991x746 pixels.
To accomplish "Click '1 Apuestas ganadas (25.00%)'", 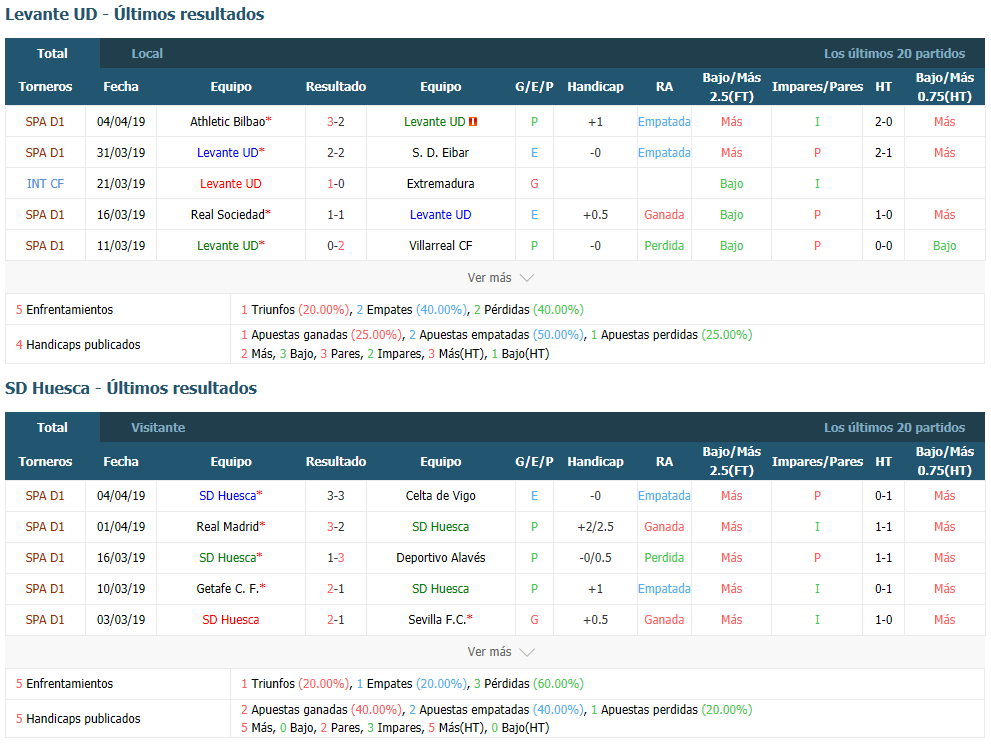I will click(x=322, y=335).
